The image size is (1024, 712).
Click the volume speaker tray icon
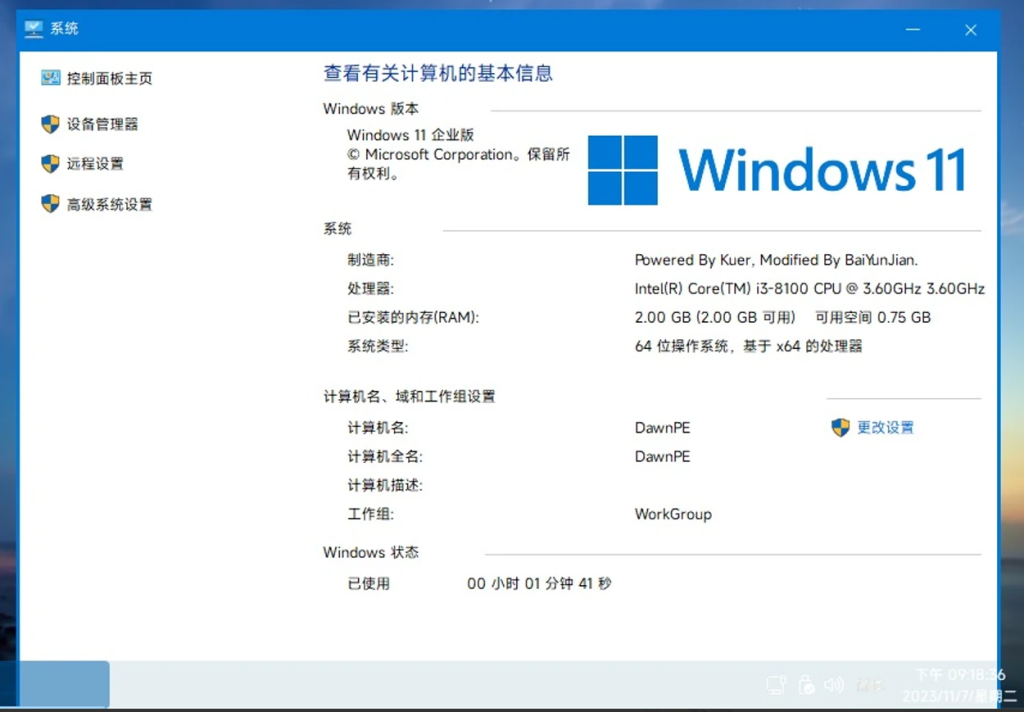834,685
